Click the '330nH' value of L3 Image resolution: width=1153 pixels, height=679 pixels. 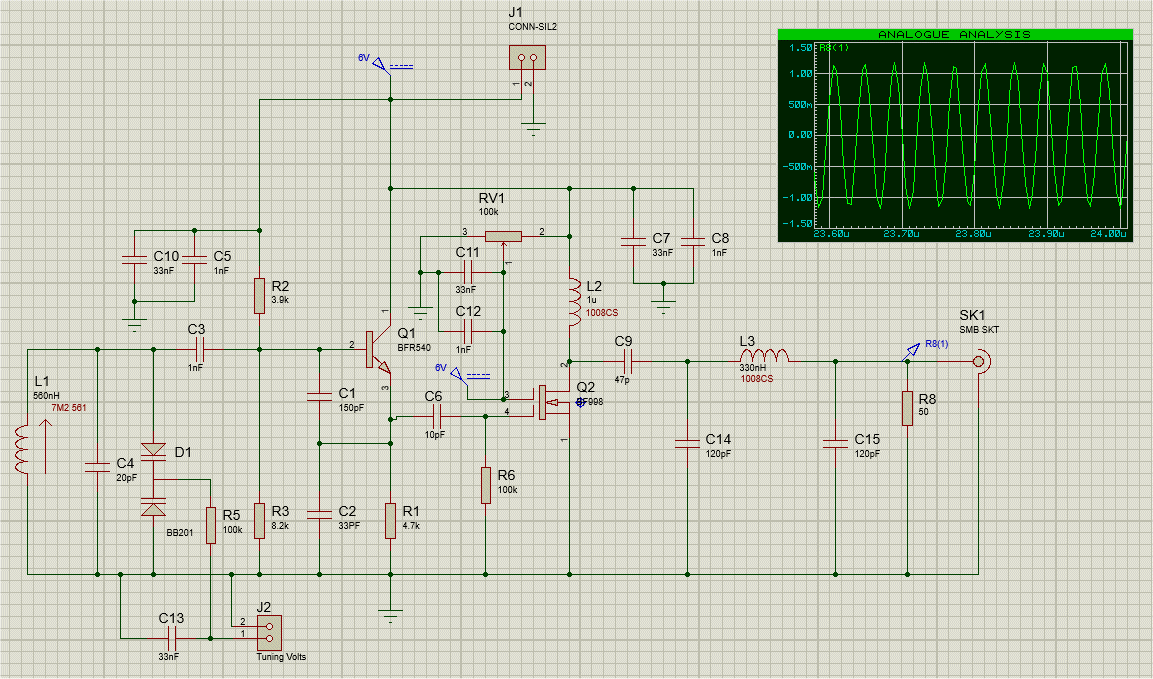point(753,368)
